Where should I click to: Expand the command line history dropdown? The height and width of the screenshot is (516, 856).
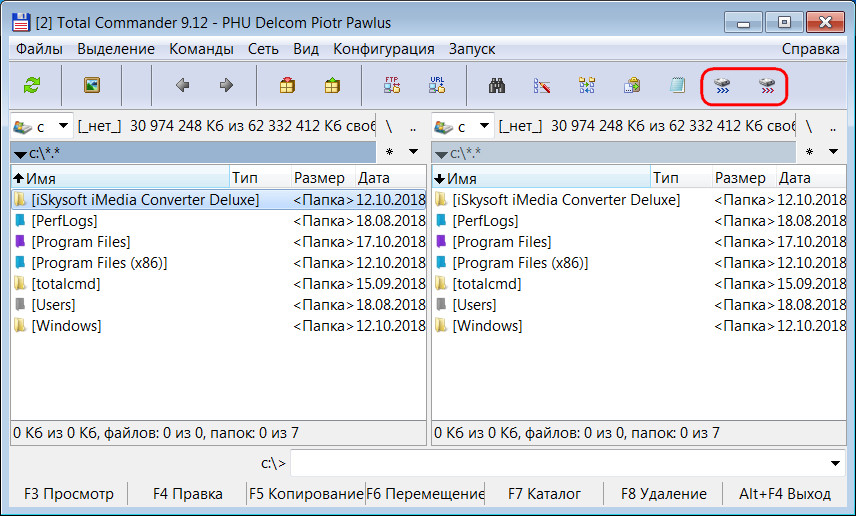[835, 464]
